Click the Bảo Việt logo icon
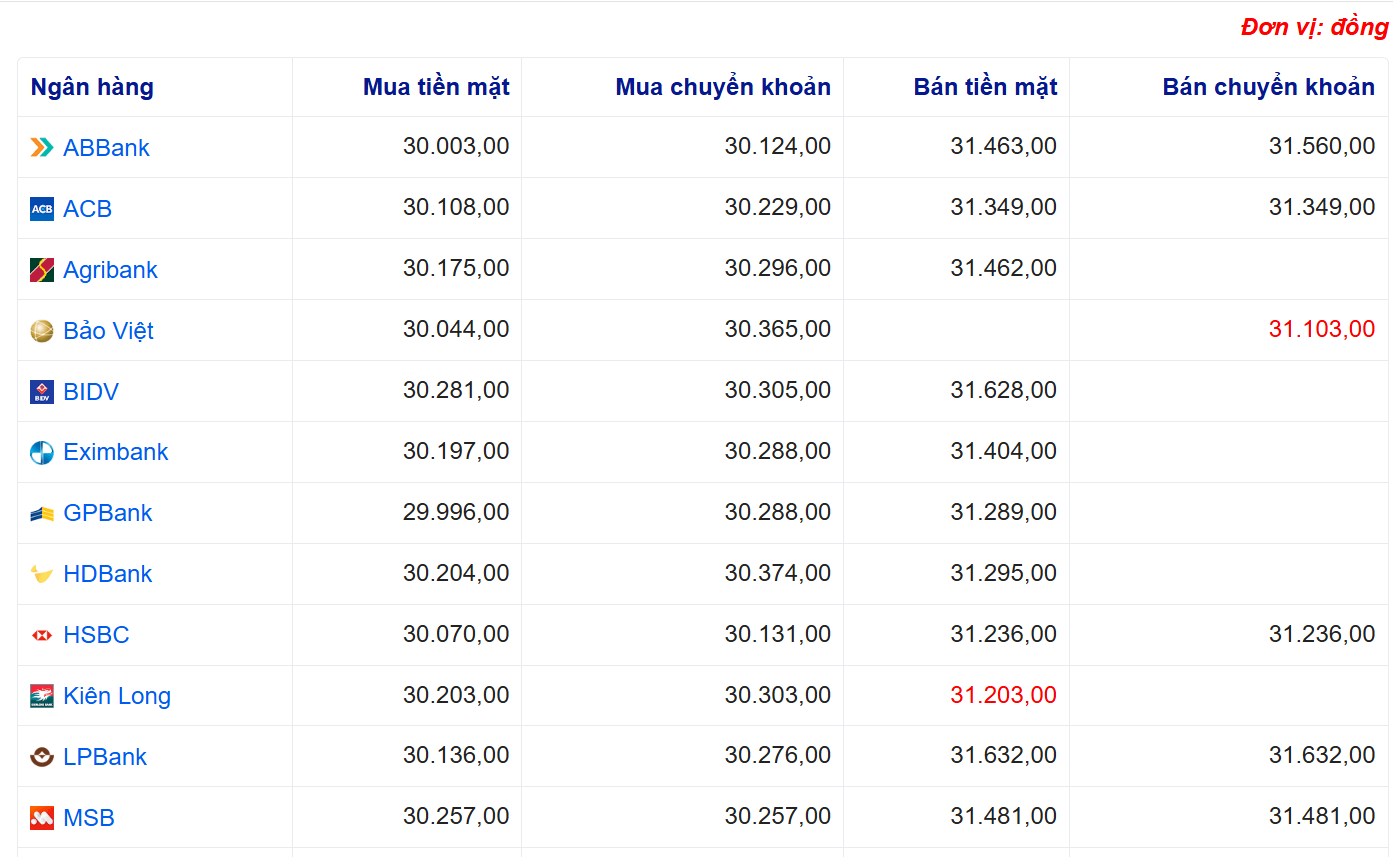The height and width of the screenshot is (857, 1393). pos(42,331)
